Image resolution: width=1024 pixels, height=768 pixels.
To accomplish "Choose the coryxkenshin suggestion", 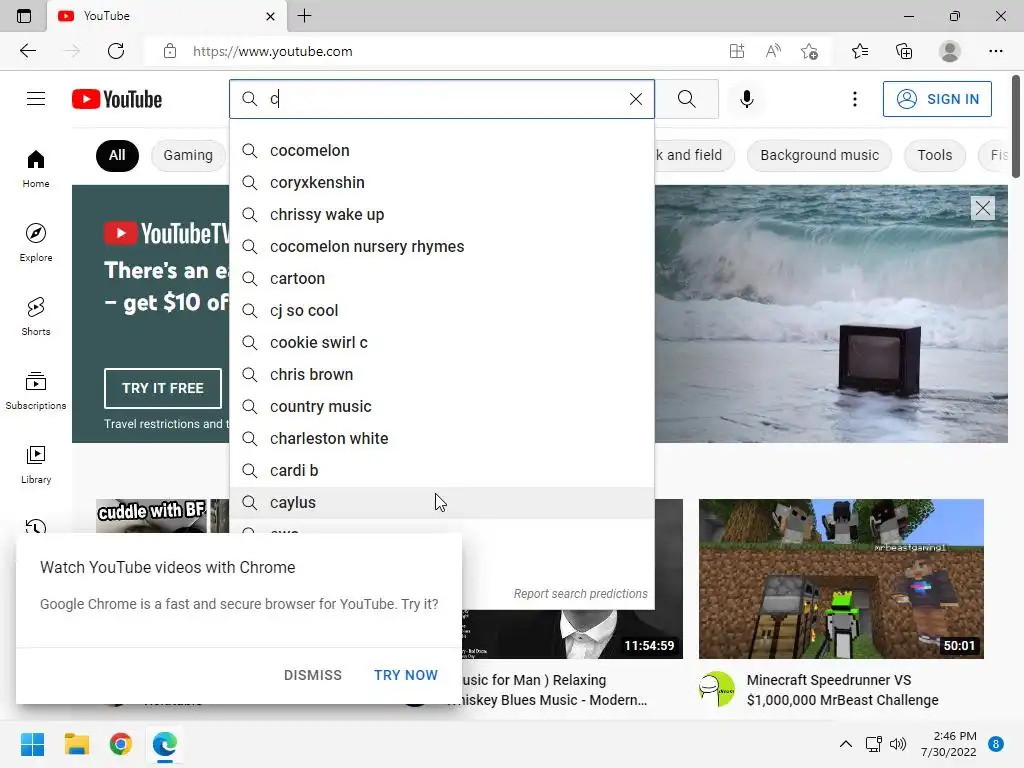I will point(441,182).
